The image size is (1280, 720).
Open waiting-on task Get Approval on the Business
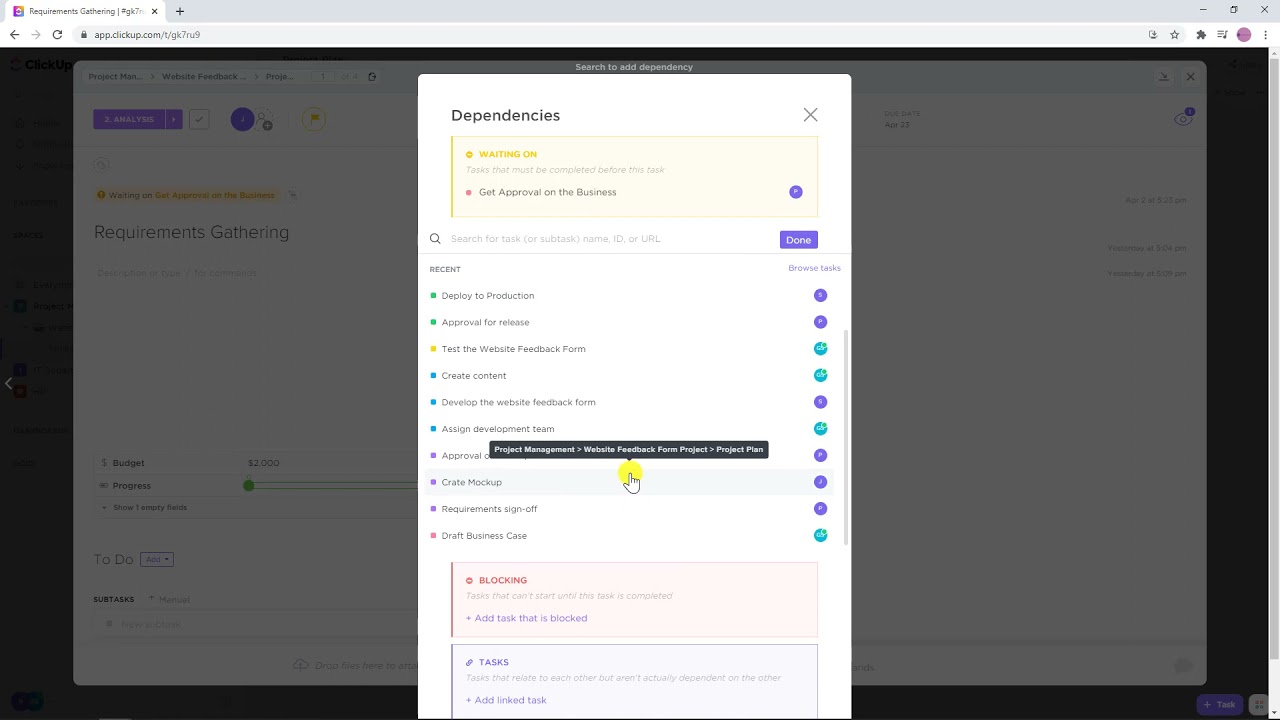click(547, 192)
